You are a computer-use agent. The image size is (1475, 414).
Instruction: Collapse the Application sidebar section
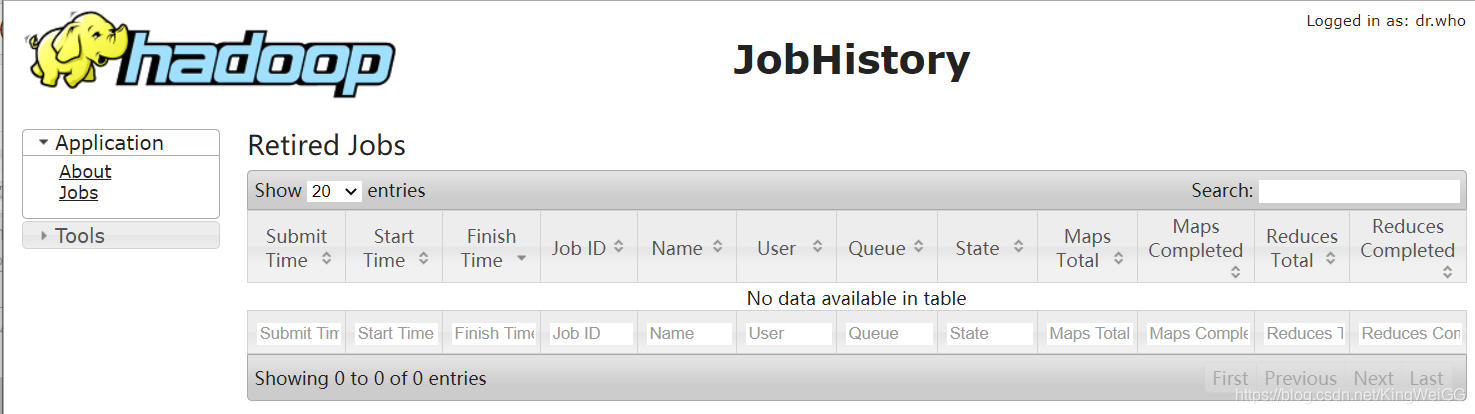pyautogui.click(x=121, y=143)
